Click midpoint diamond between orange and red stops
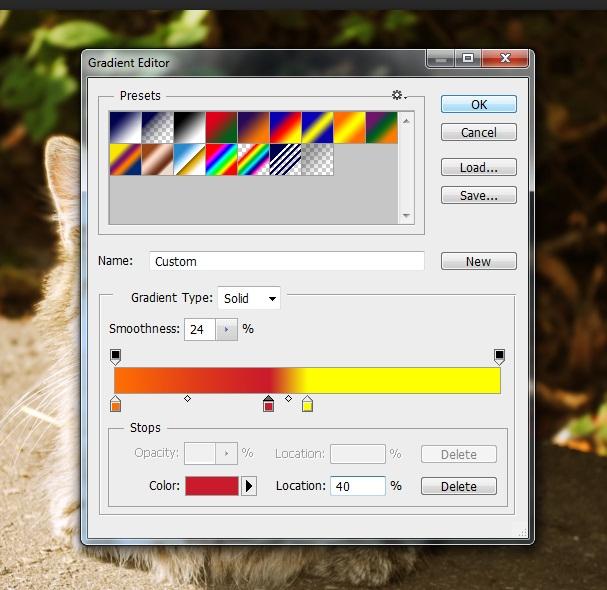This screenshot has height=590, width=607. click(187, 399)
